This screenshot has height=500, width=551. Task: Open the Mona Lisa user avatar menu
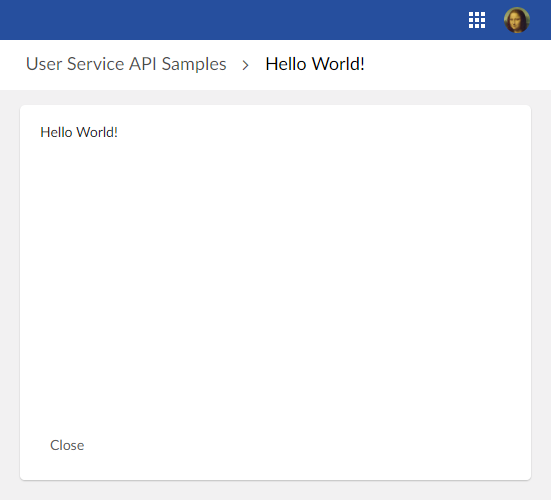click(x=517, y=20)
